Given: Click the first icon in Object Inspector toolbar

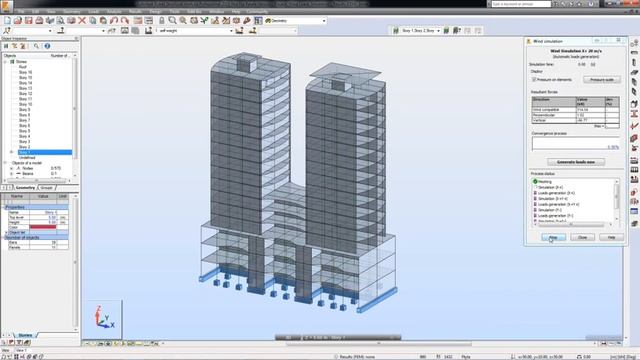Looking at the screenshot, I should click(x=6, y=46).
